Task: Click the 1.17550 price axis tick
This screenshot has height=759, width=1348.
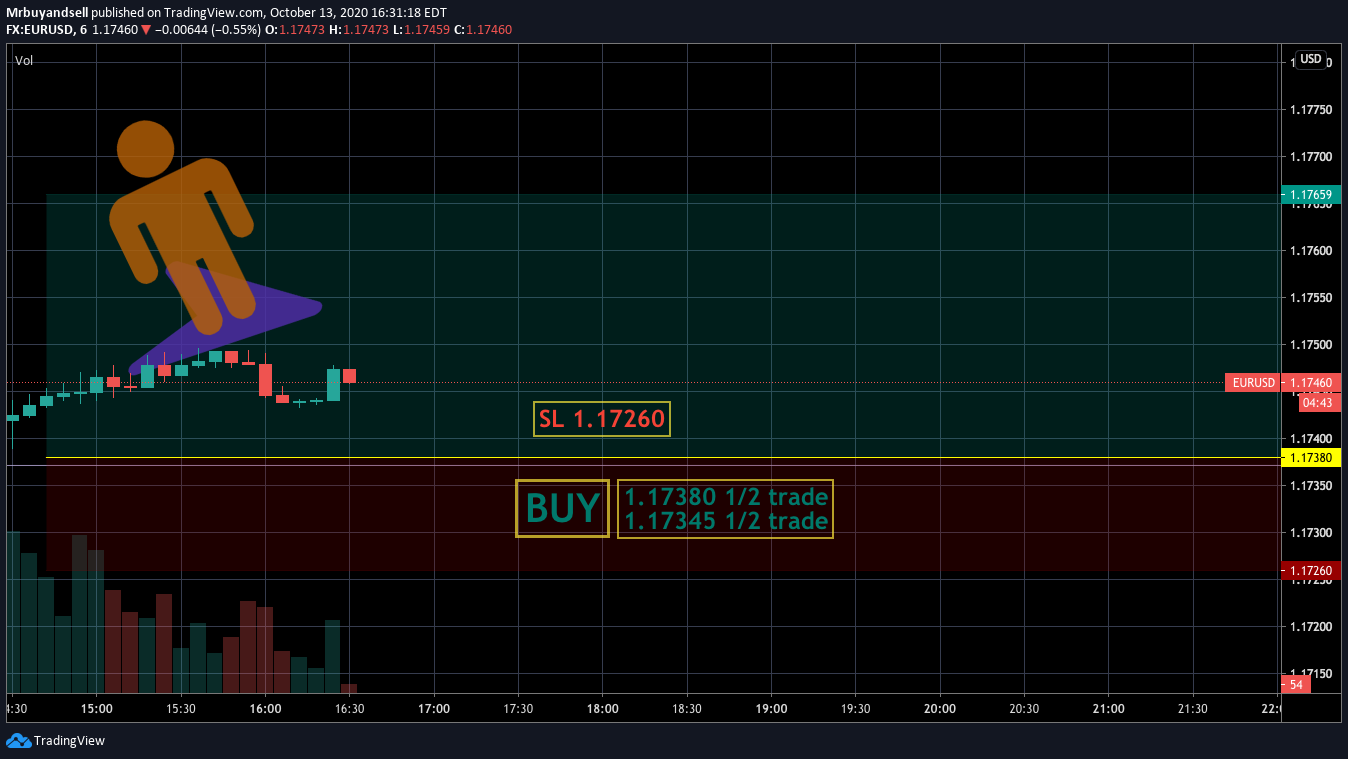Action: (1310, 298)
